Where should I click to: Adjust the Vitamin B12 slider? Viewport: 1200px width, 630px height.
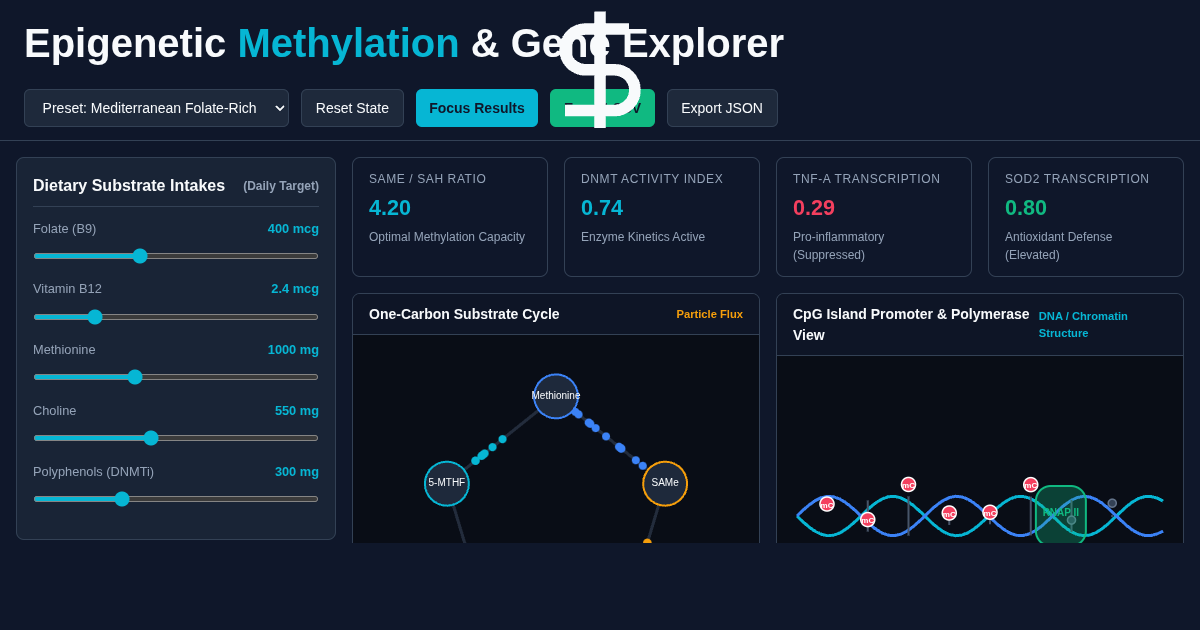pyautogui.click(x=176, y=317)
